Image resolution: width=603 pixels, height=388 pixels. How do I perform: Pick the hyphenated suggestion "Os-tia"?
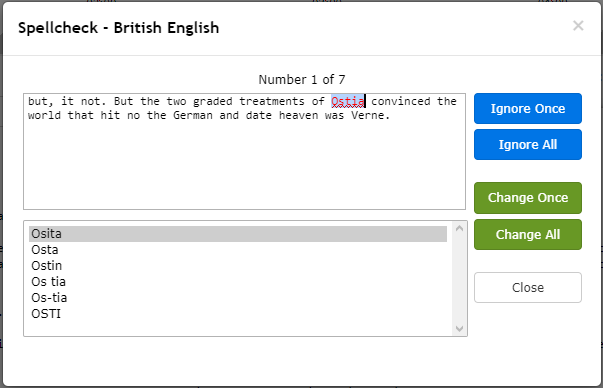(x=238, y=298)
